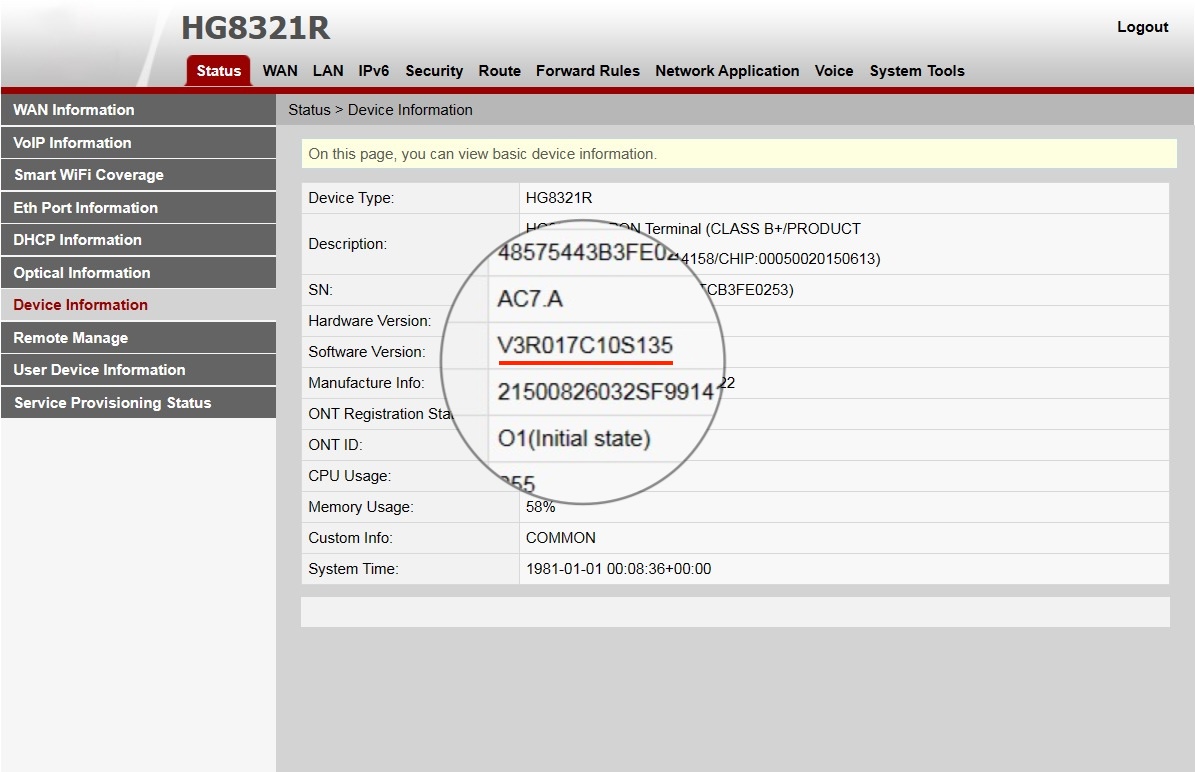Click the 'Status > Device Information' breadcrumb
This screenshot has height=772, width=1195.
[x=380, y=110]
